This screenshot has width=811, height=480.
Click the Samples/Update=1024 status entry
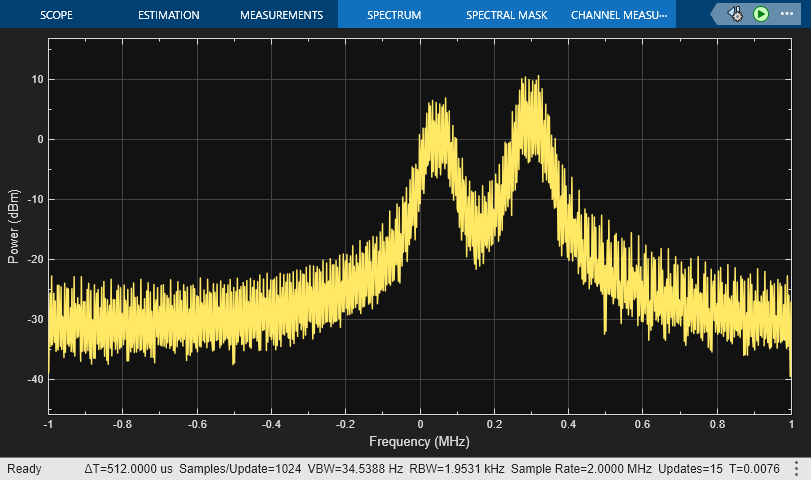(x=240, y=469)
